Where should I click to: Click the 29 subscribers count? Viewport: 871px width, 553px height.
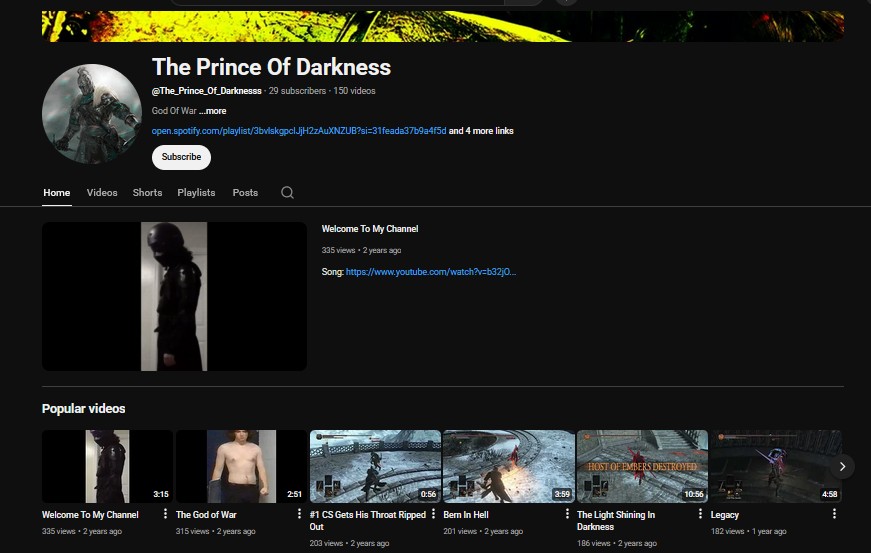pyautogui.click(x=297, y=91)
